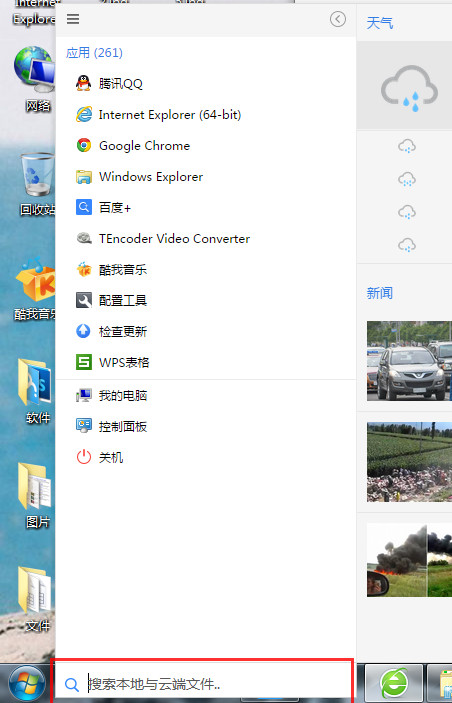
Task: Open the 天气 weather section link
Action: [x=379, y=23]
